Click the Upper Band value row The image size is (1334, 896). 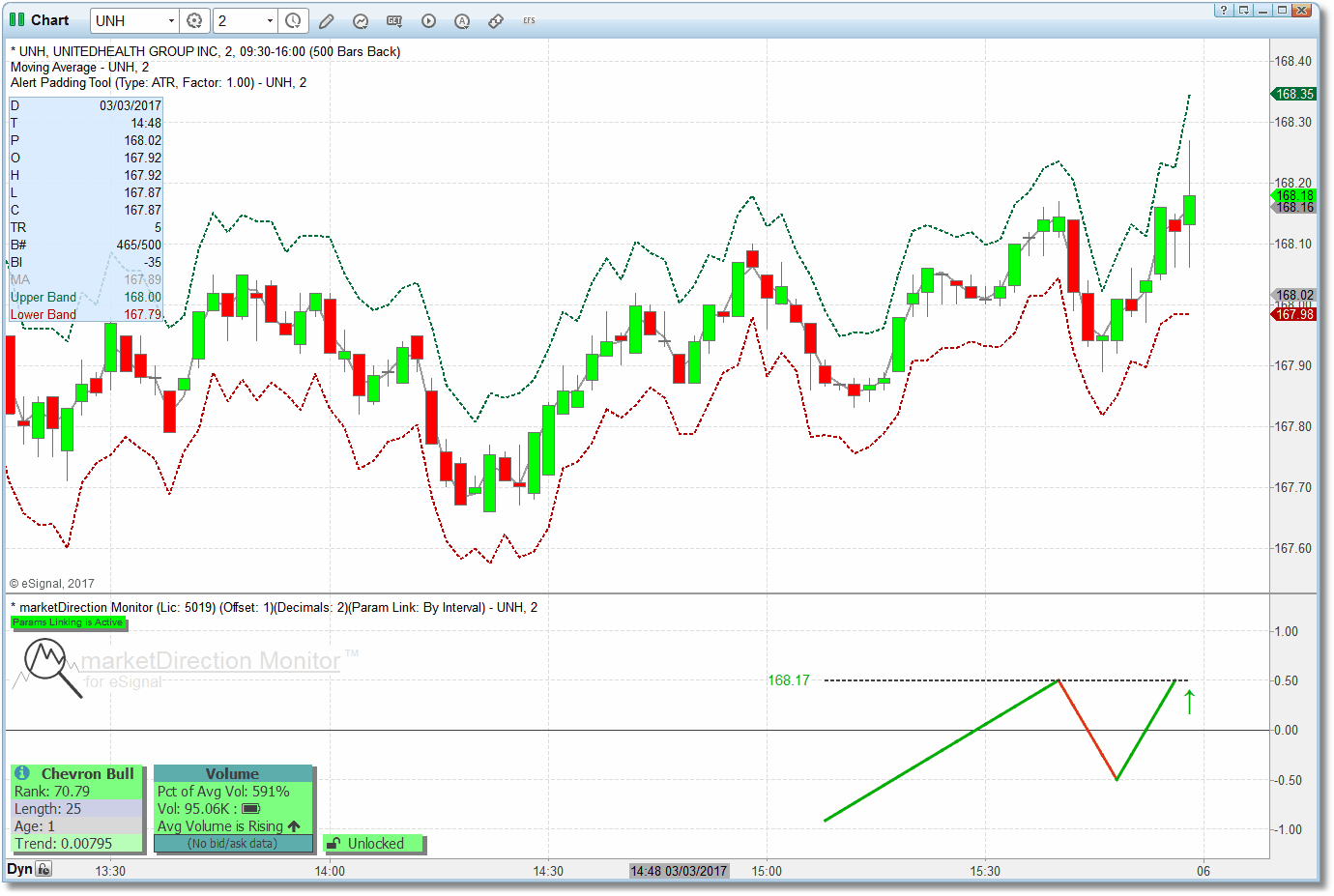86,298
